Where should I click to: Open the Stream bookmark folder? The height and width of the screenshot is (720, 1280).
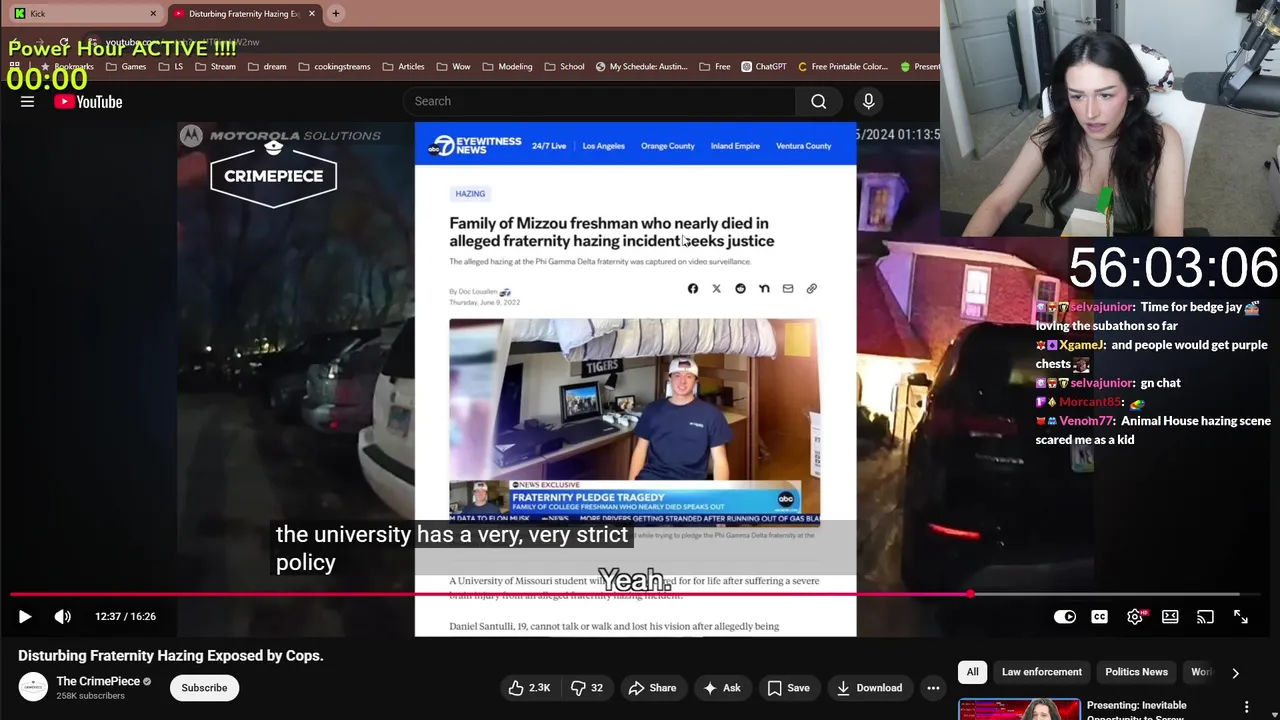216,67
